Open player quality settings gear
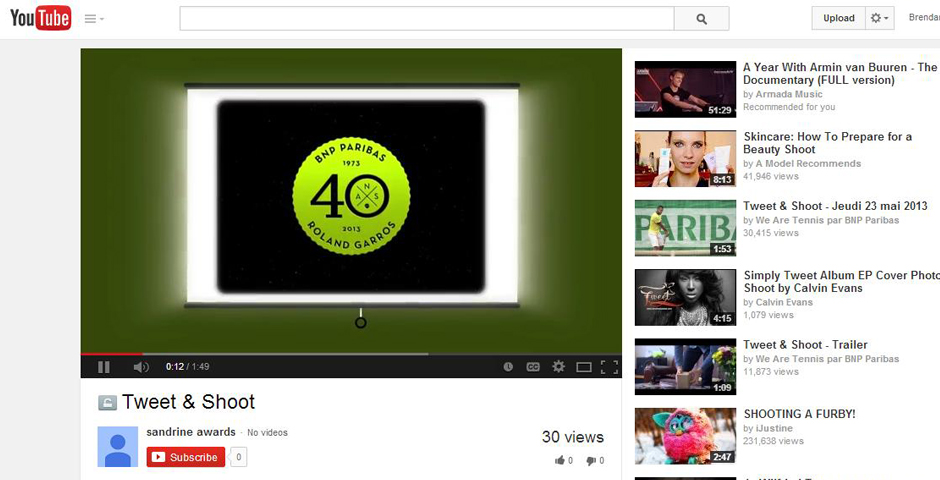 point(559,366)
